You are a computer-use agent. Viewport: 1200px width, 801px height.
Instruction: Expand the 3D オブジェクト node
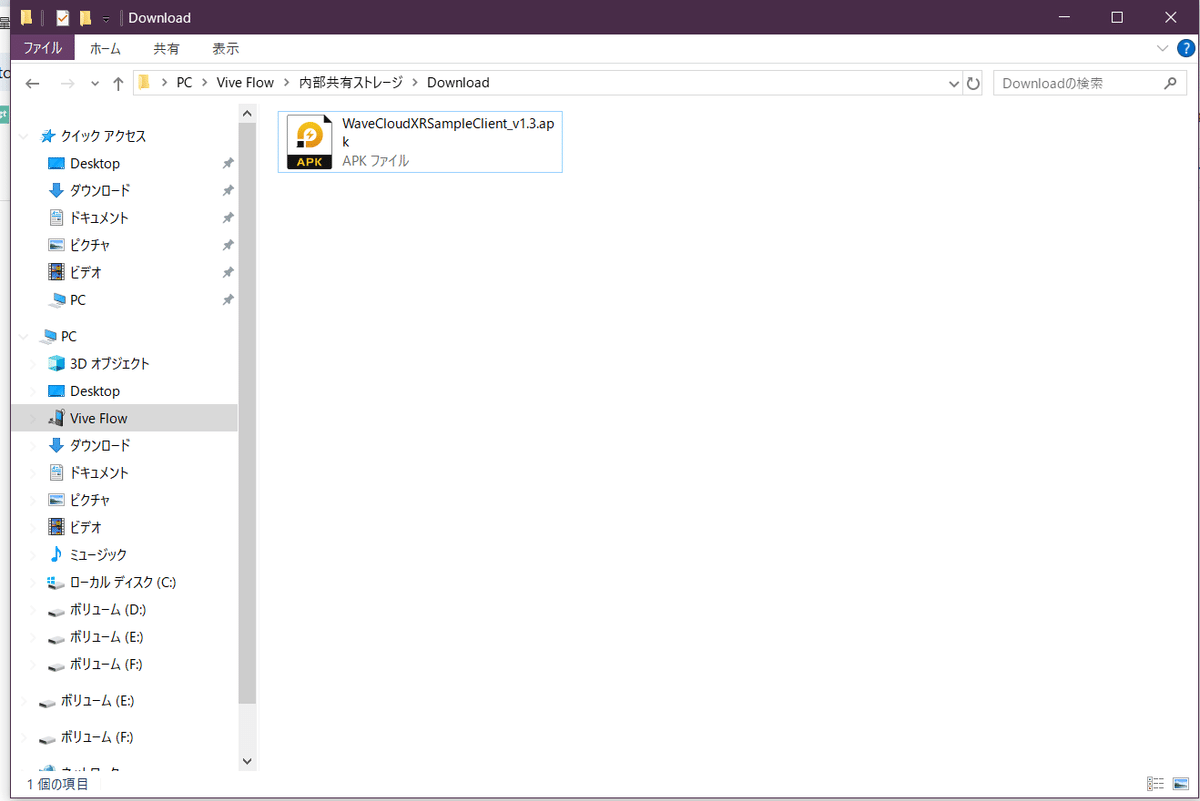(32, 364)
